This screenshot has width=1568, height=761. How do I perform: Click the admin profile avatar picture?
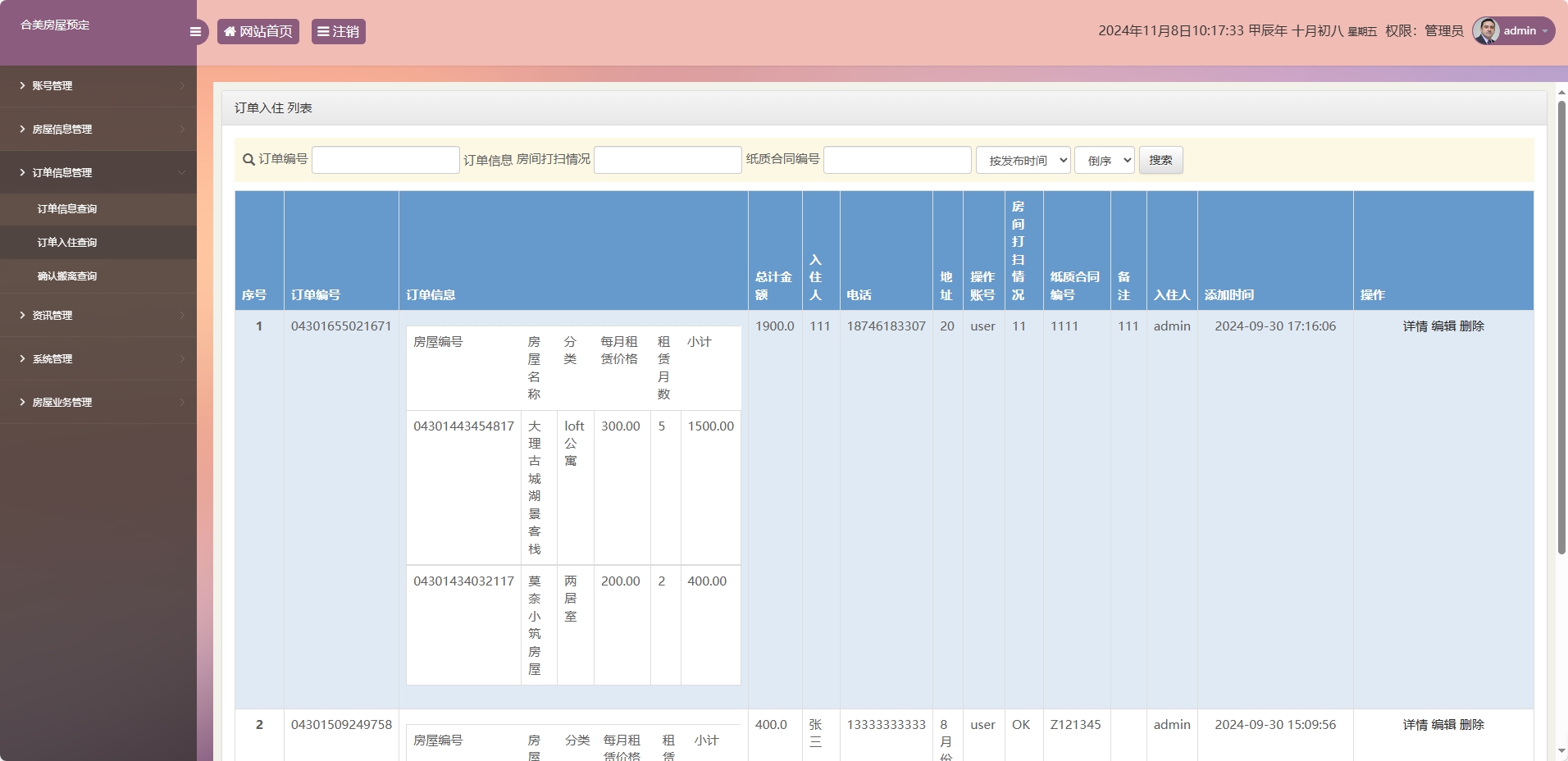1486,30
